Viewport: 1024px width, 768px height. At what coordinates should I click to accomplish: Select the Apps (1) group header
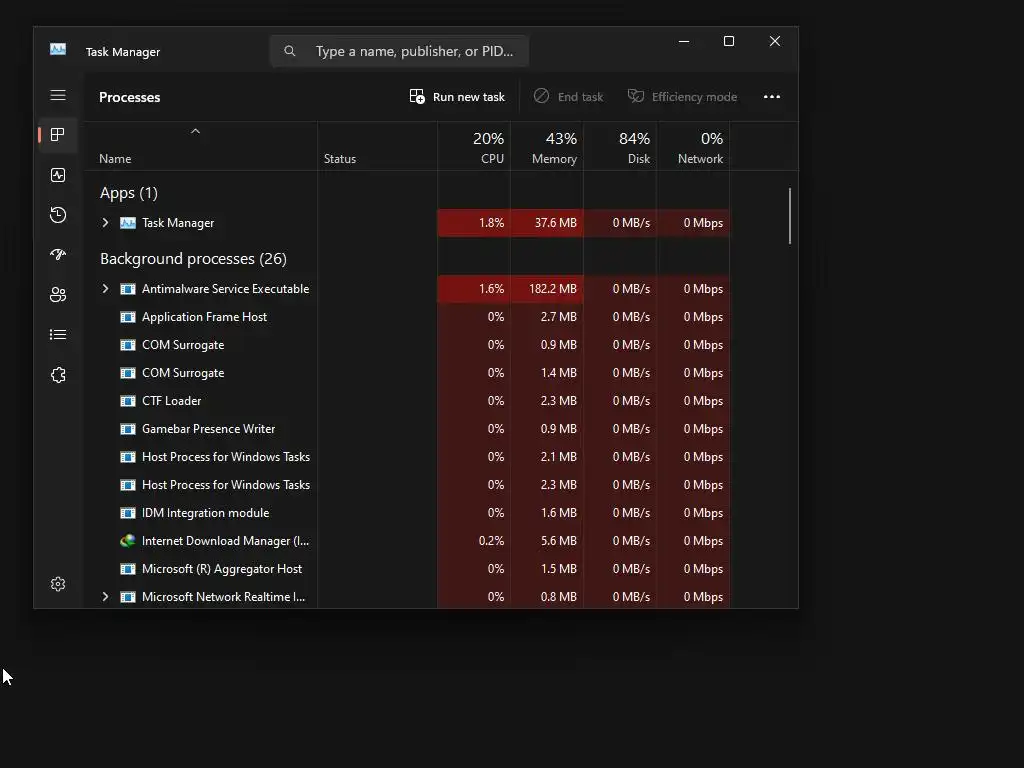pos(129,193)
